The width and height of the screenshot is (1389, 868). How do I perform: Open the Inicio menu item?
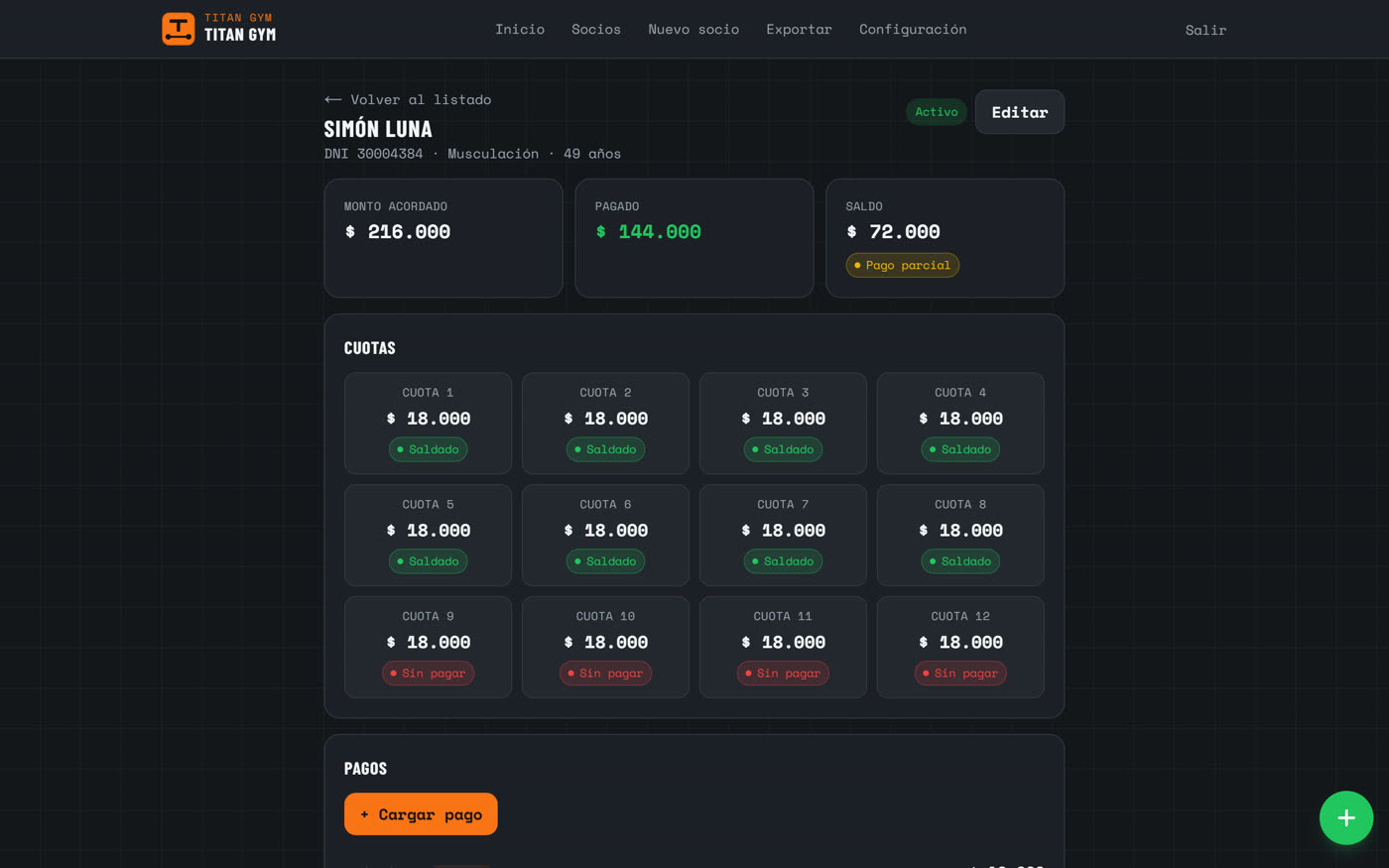tap(520, 30)
